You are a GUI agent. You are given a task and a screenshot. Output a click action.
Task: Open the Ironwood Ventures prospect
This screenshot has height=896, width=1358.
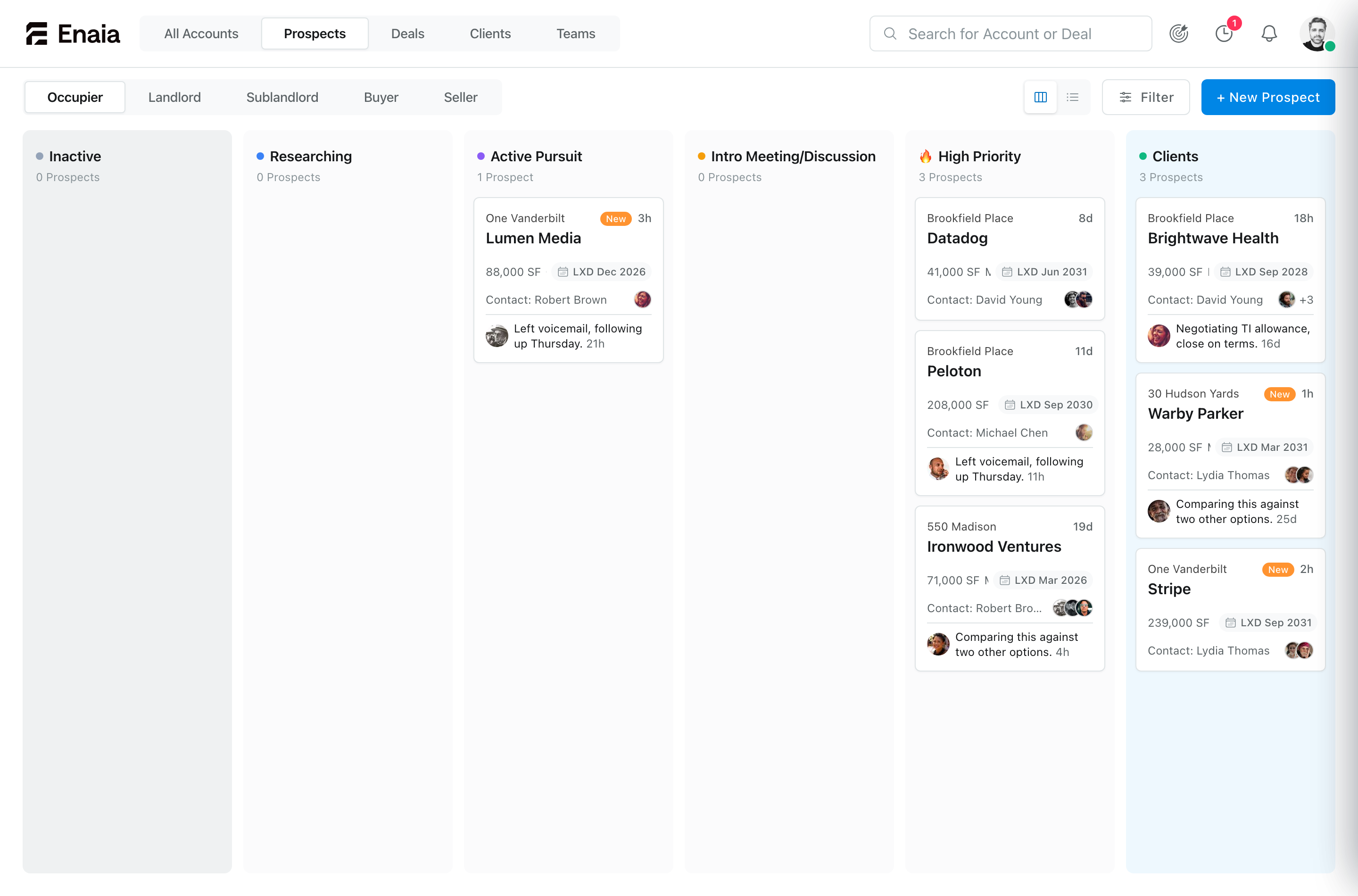(1010, 589)
